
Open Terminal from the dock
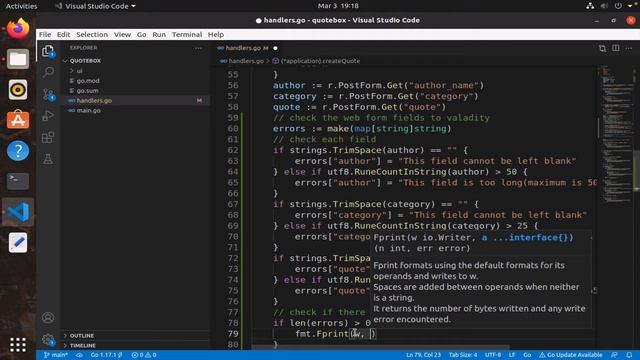point(18,181)
